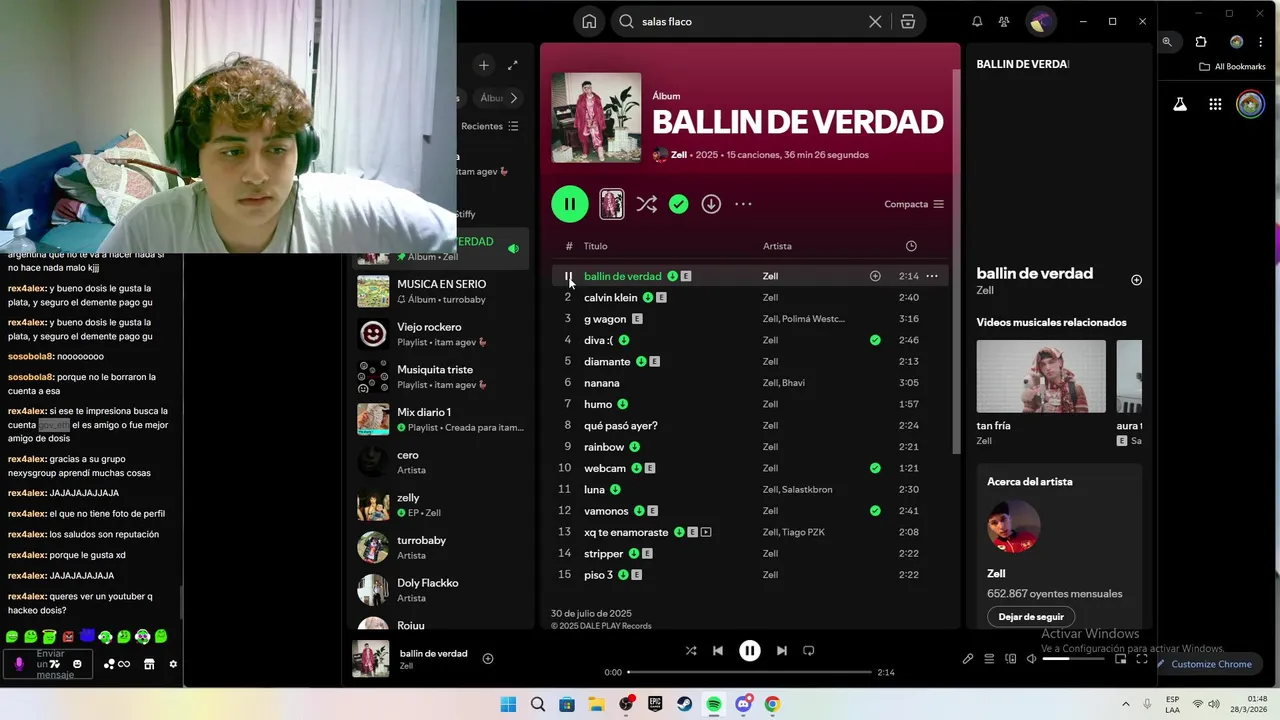The height and width of the screenshot is (720, 1280).
Task: Open the lyrics microphone icon in the player bar
Action: (968, 659)
